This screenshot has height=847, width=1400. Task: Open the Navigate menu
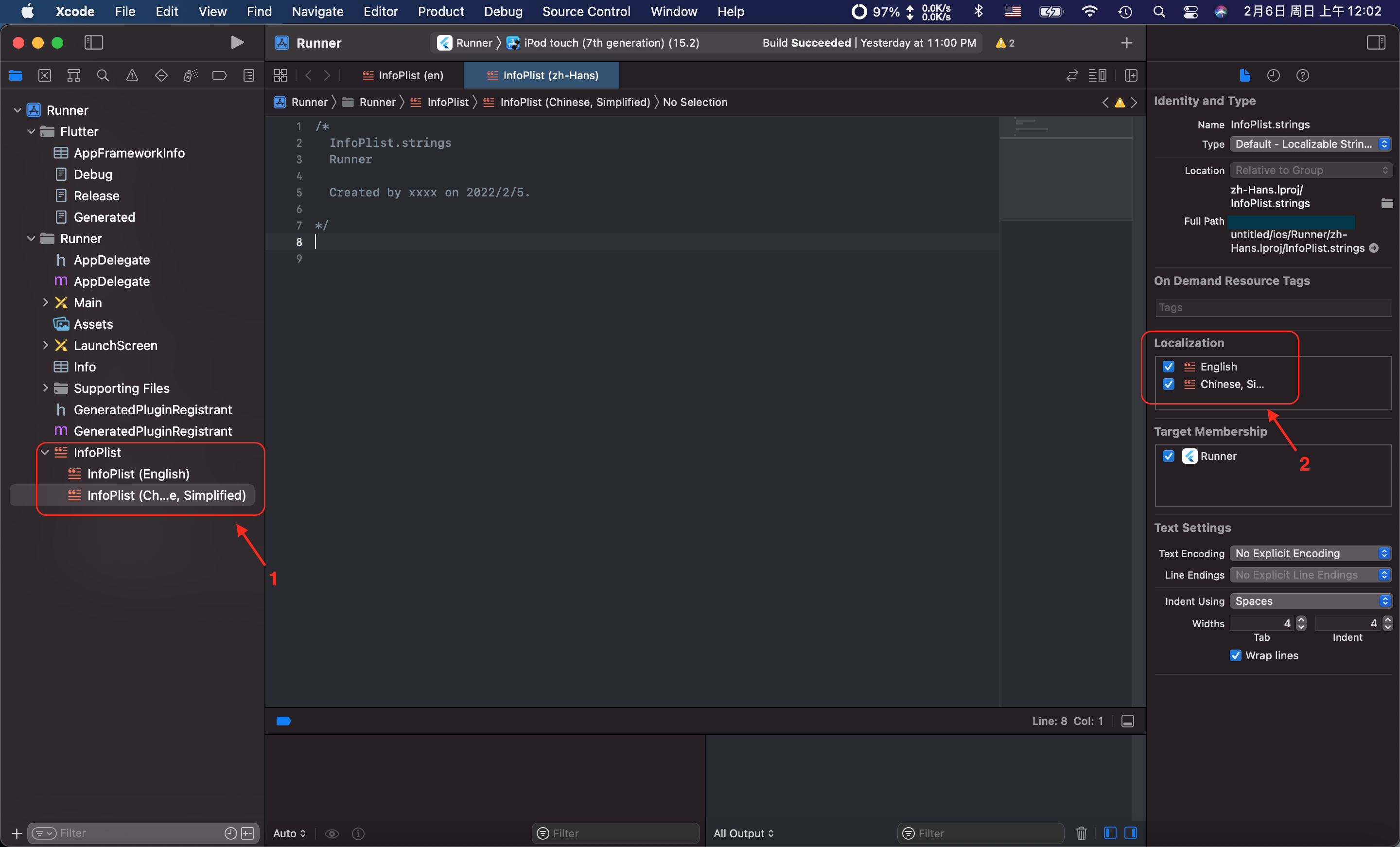(x=317, y=11)
